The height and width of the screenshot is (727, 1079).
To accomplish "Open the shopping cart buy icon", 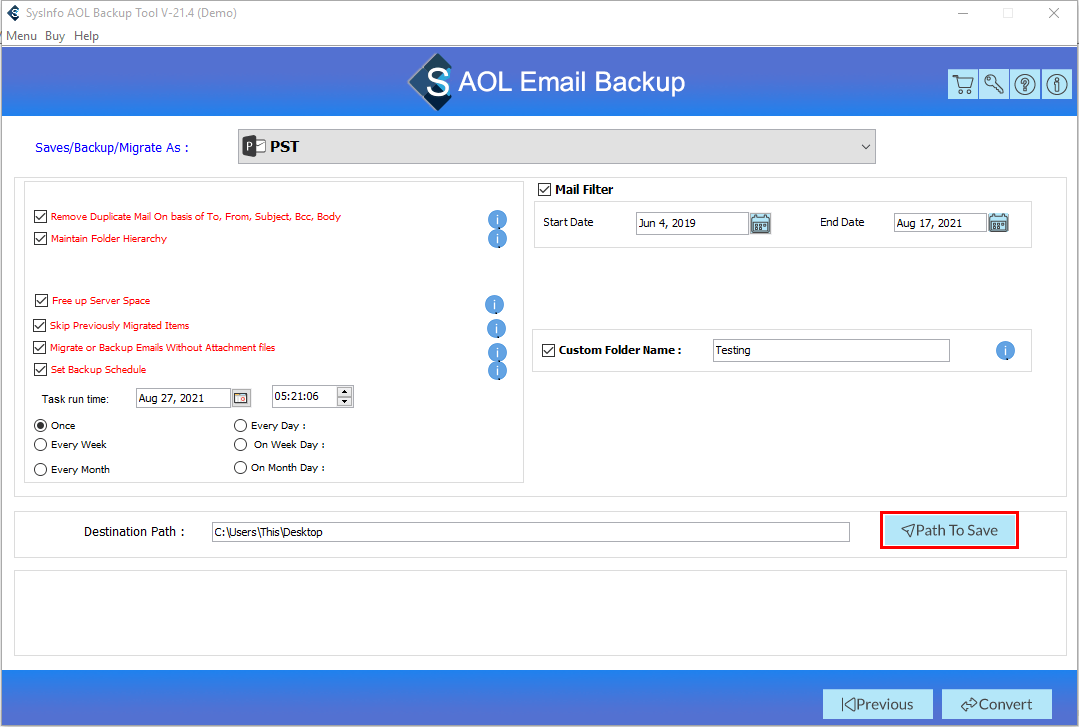I will (963, 85).
